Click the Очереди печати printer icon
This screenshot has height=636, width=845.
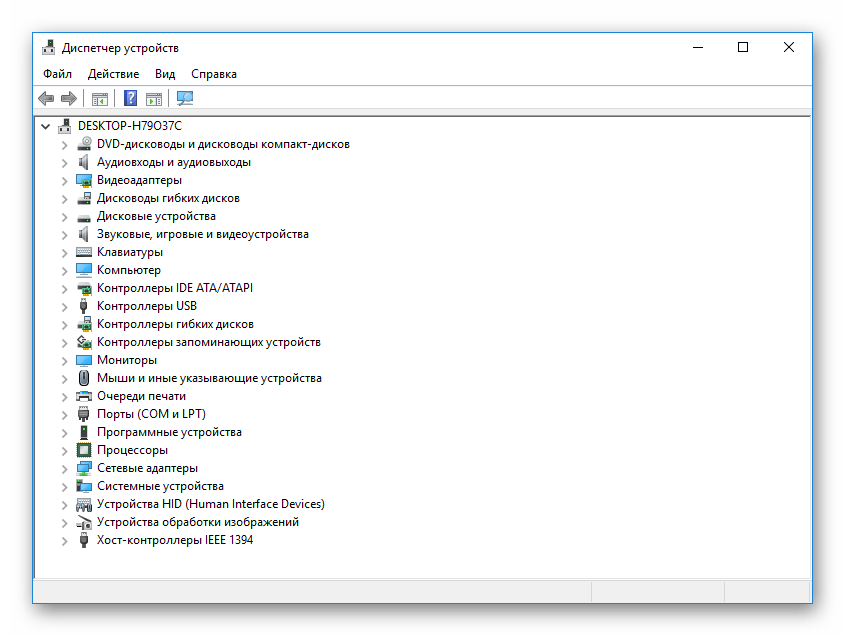pyautogui.click(x=84, y=396)
